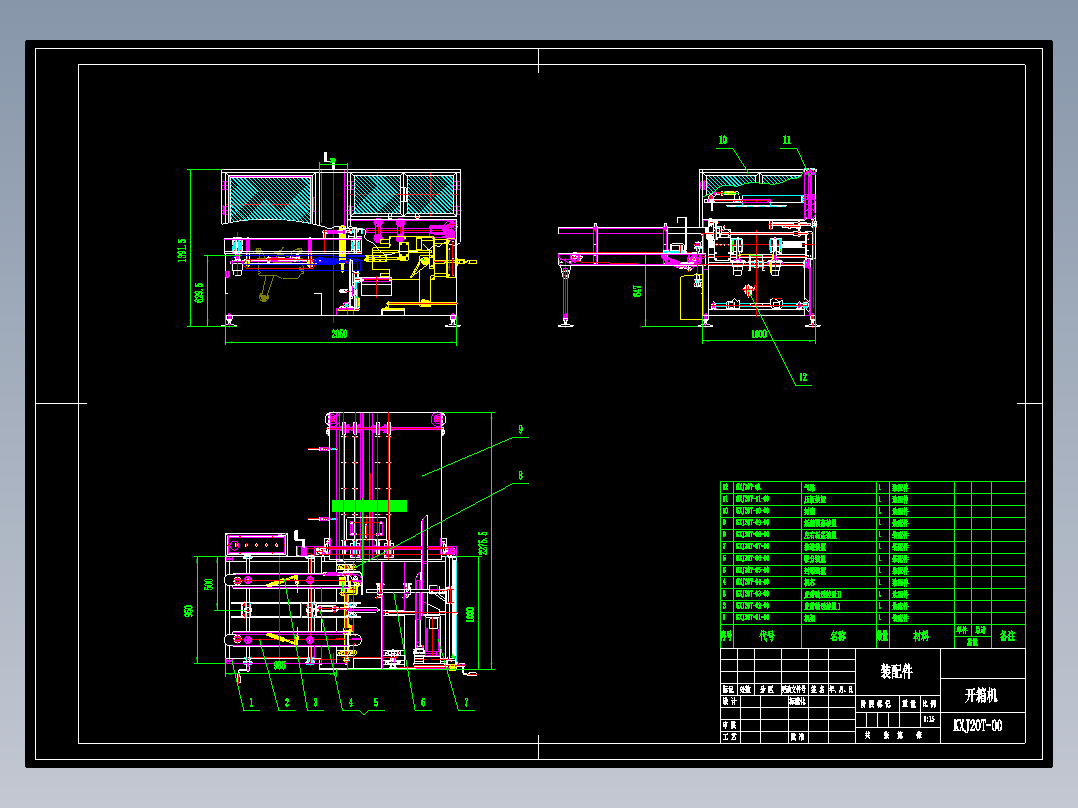Select part callout number 10
This screenshot has height=808, width=1078.
(x=723, y=140)
